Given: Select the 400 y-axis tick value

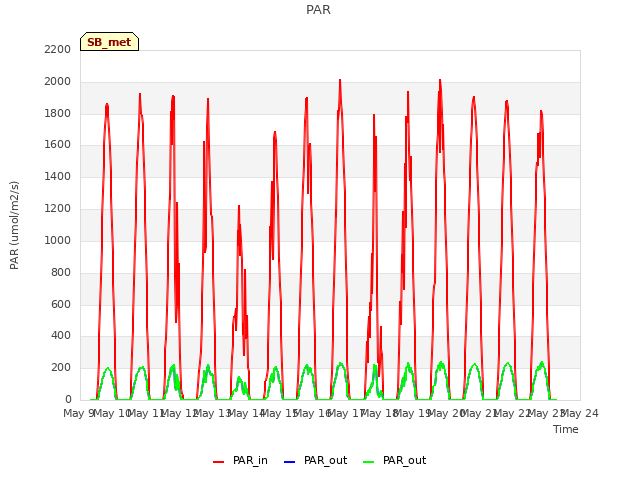Looking at the screenshot, I should 61,336.
